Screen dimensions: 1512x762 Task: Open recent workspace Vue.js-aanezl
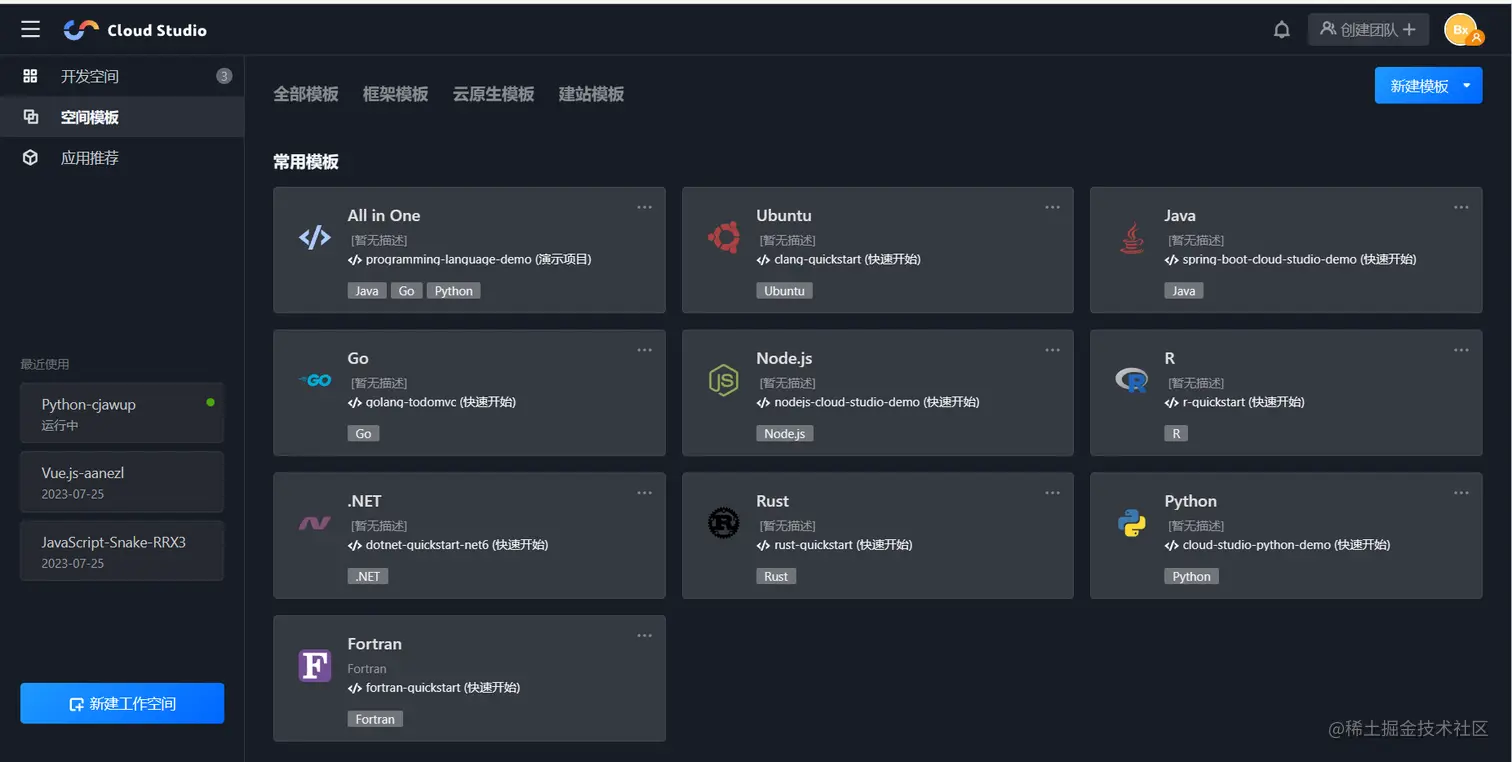coord(122,482)
